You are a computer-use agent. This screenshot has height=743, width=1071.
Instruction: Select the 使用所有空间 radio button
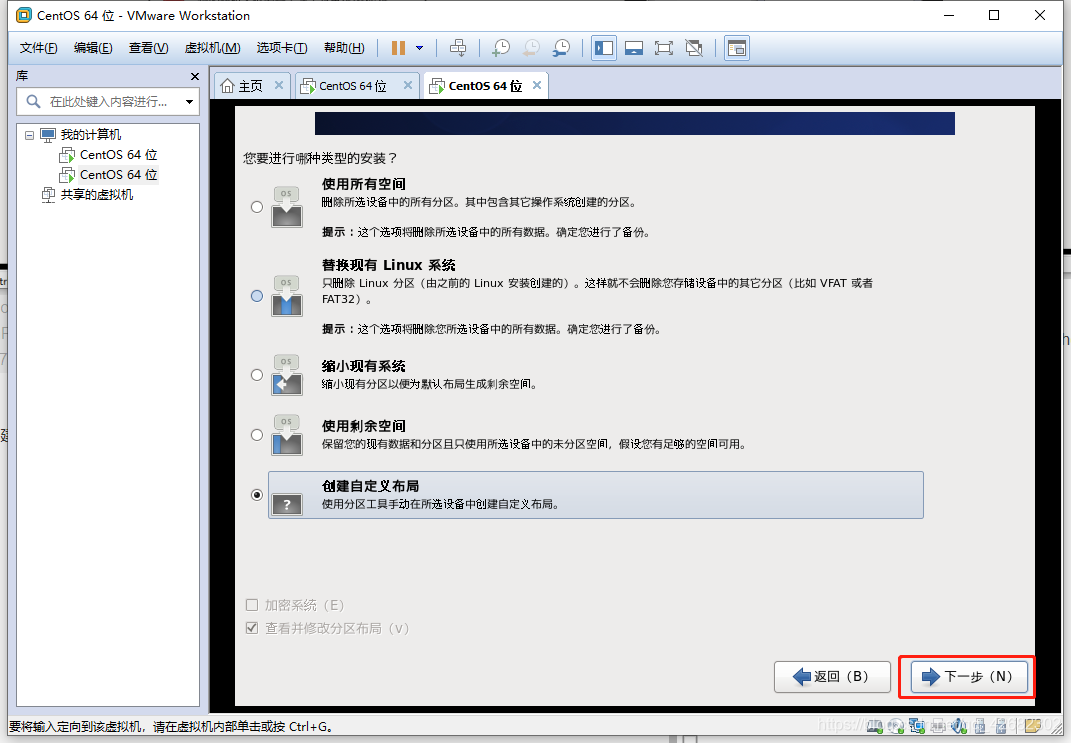257,207
